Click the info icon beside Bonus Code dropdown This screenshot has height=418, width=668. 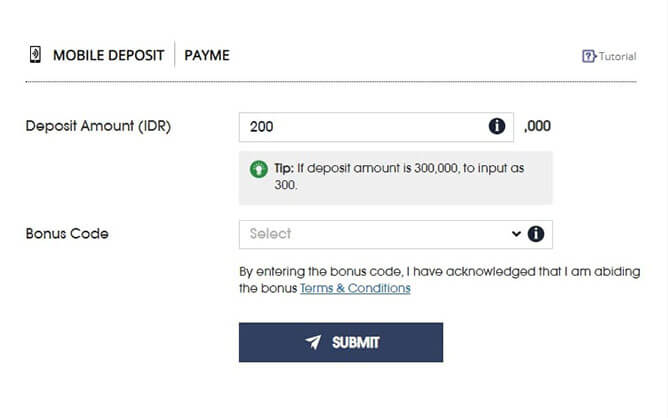(x=536, y=234)
